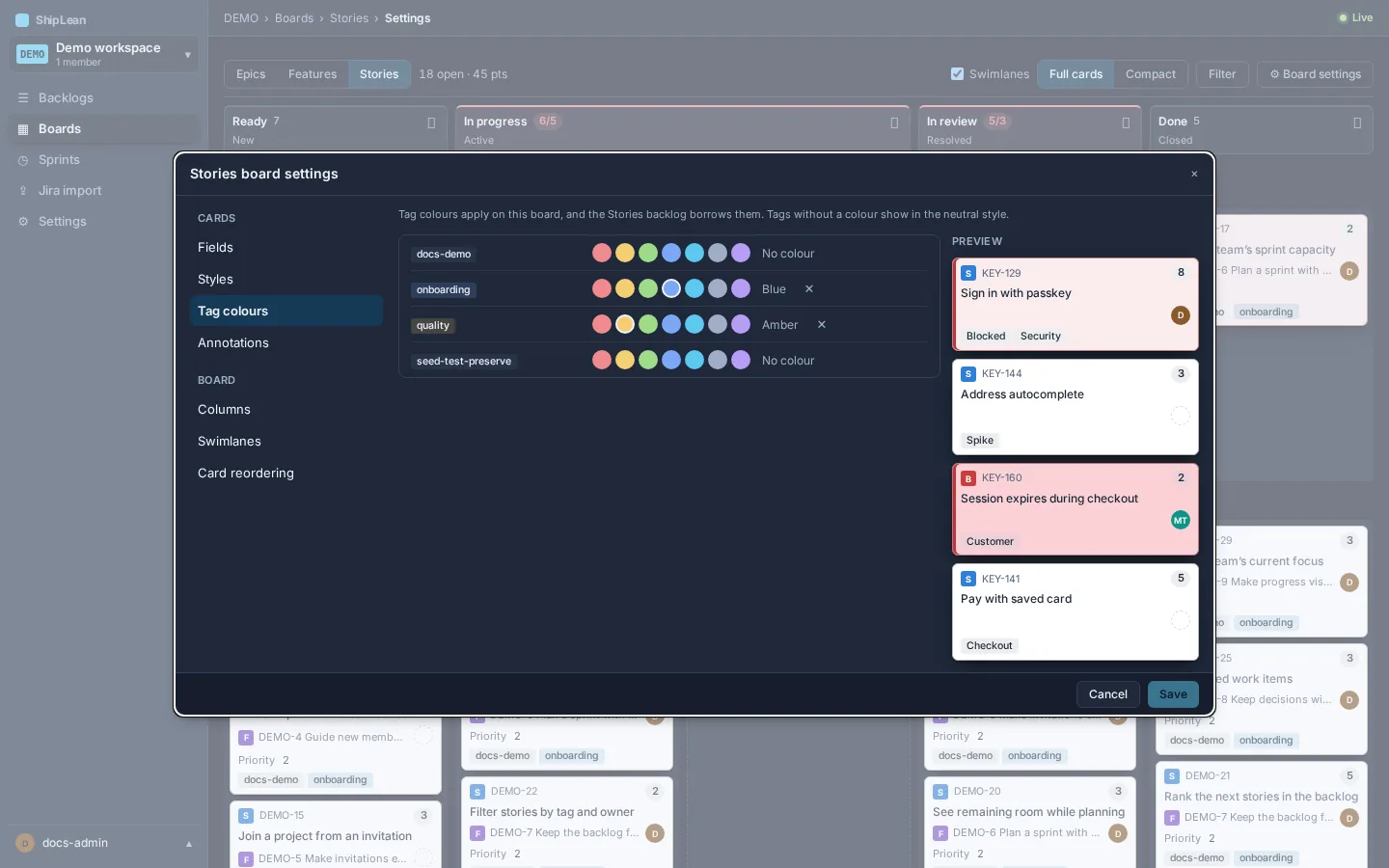Pick cyan colour for onboarding tag
Viewport: 1389px width, 868px height.
pyautogui.click(x=694, y=289)
